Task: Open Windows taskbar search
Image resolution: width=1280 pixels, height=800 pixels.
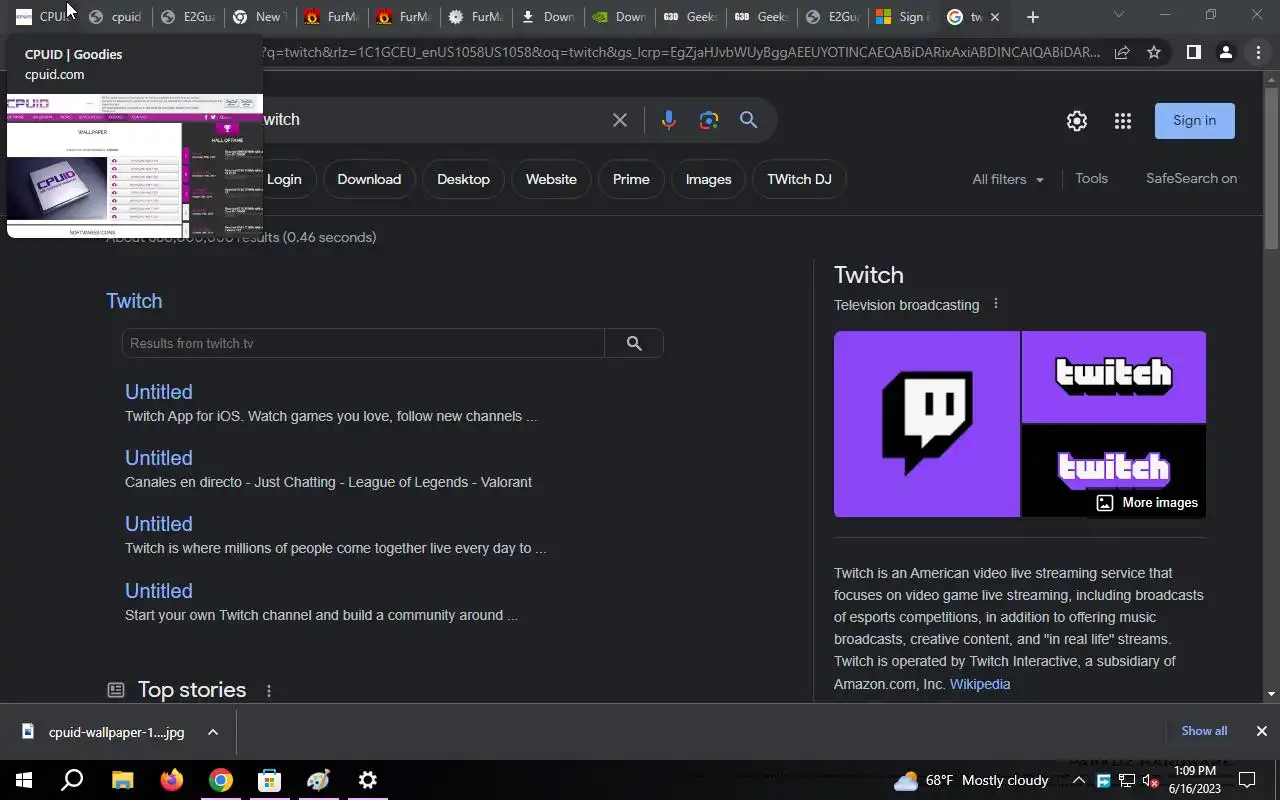Action: 72,780
